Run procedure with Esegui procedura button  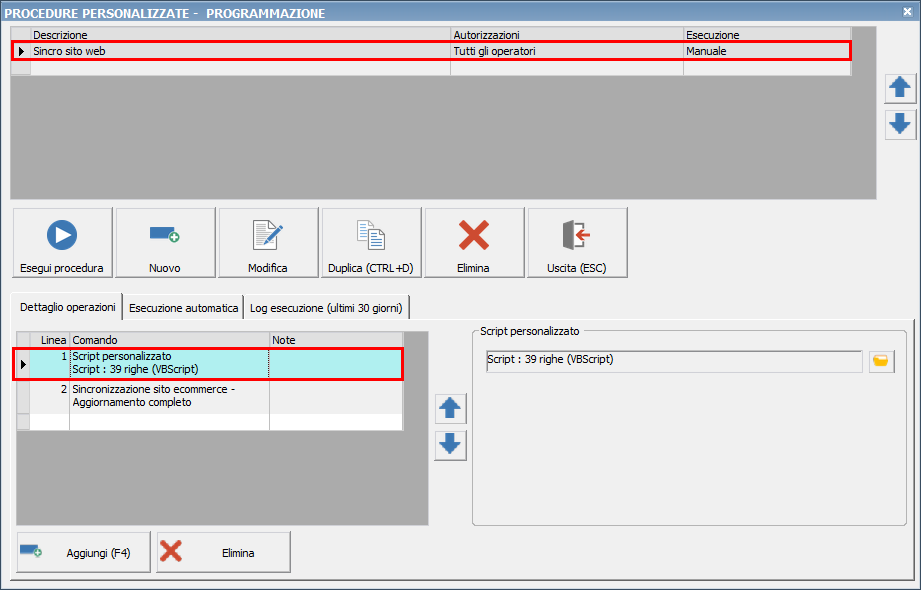[x=62, y=243]
